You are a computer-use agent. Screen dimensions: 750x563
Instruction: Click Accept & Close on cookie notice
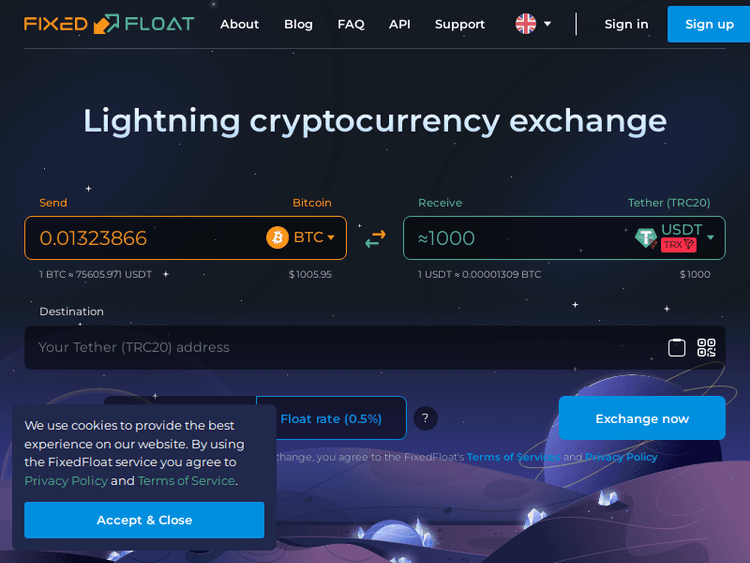[x=144, y=520]
